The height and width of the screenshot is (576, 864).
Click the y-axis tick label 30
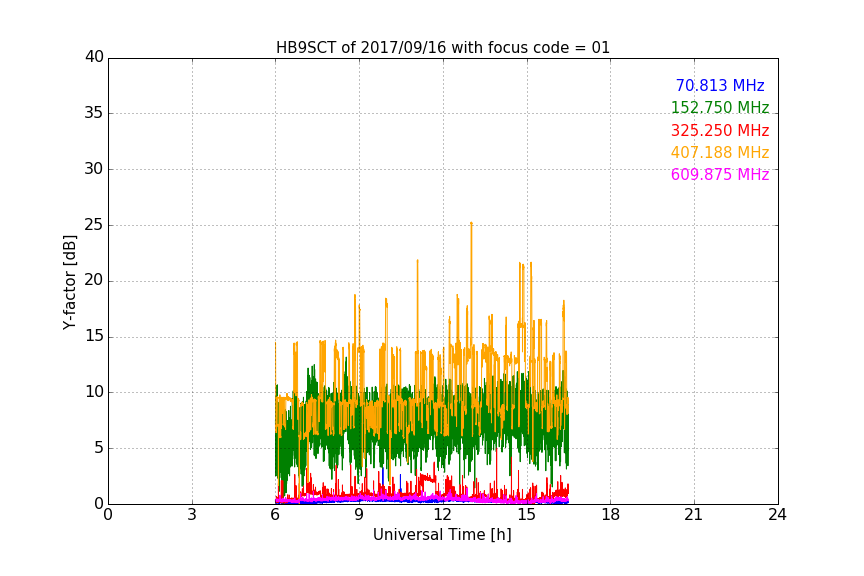point(94,169)
